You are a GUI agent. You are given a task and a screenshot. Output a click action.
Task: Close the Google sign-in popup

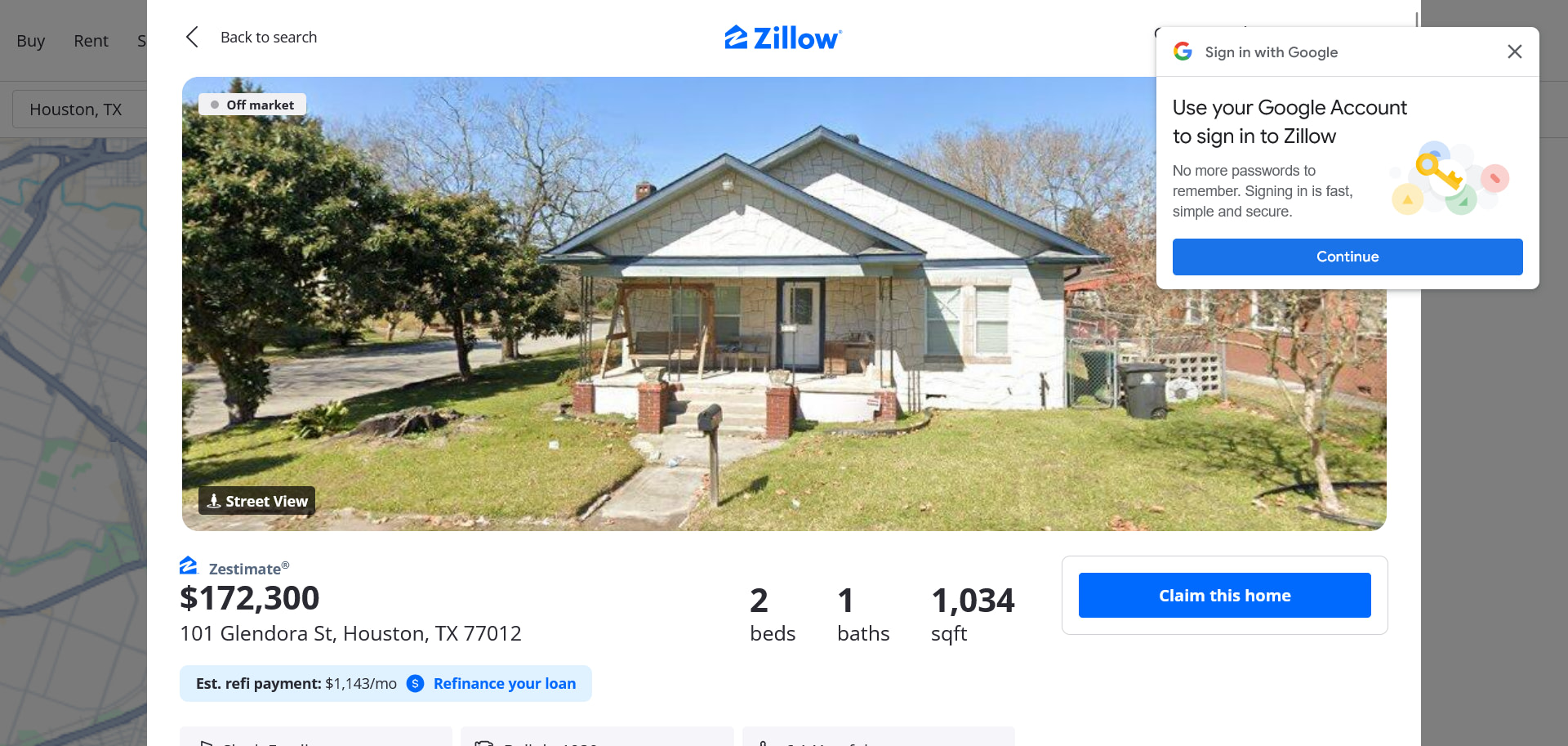[1514, 51]
